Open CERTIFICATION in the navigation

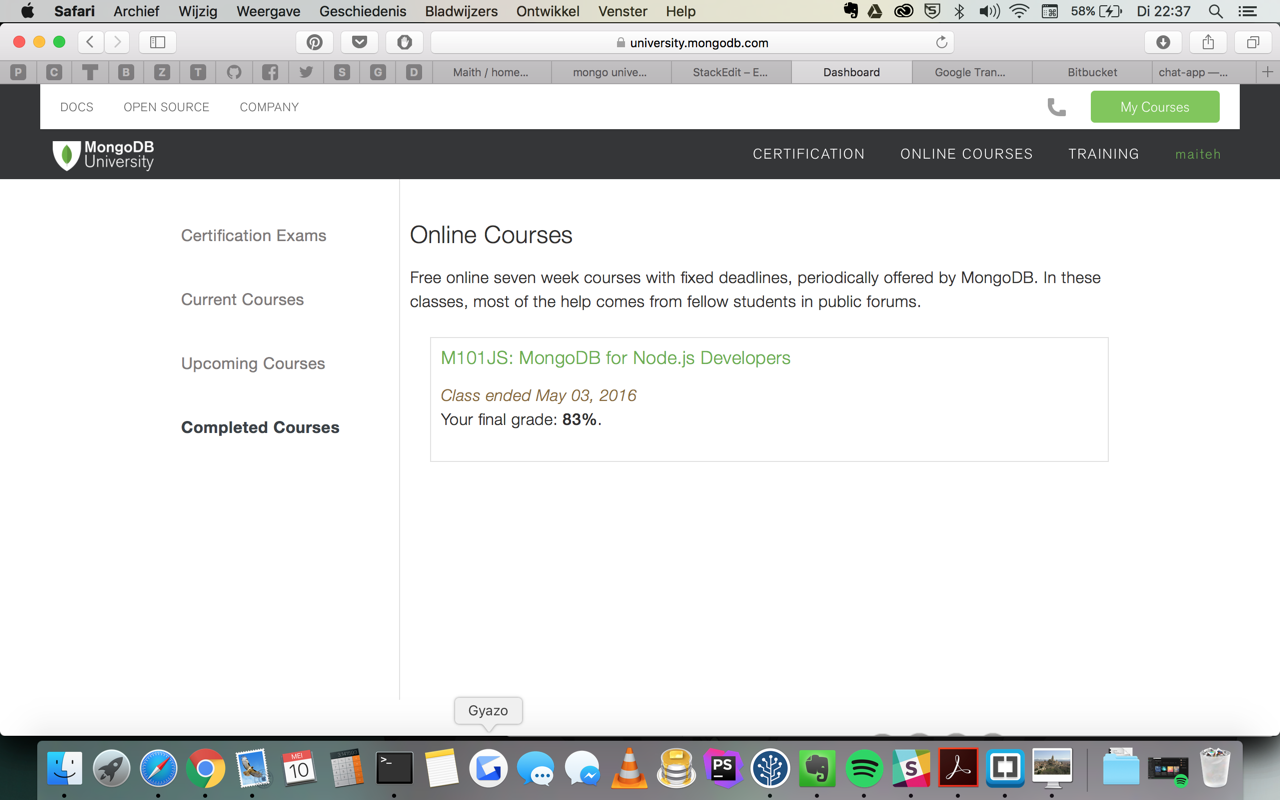pos(809,154)
